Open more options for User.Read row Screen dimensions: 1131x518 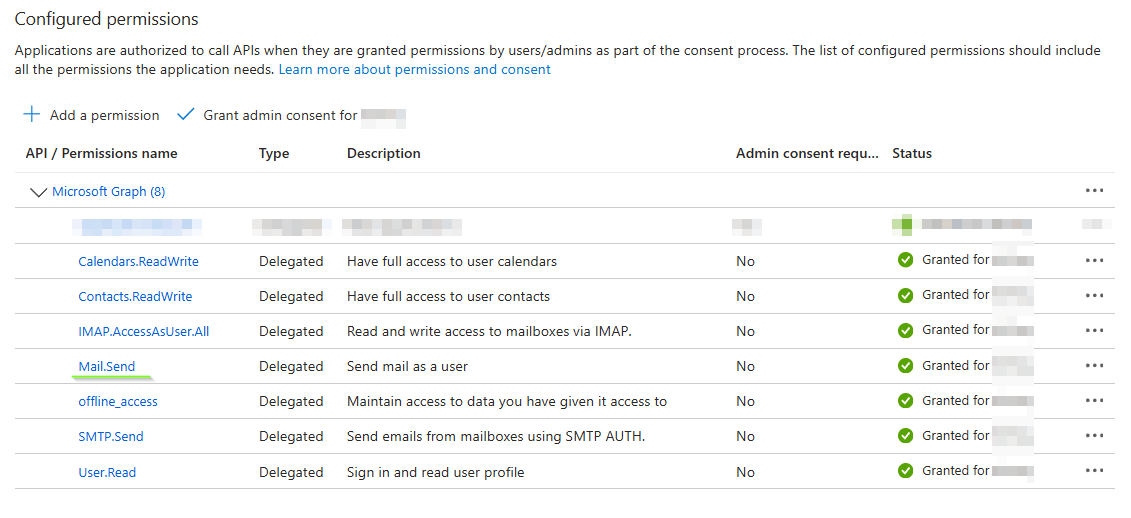(x=1094, y=470)
